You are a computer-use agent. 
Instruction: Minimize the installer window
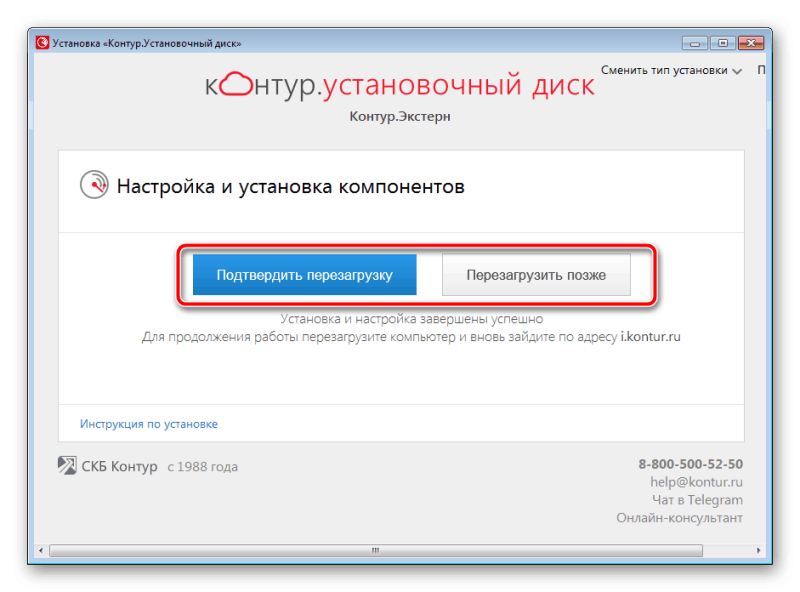coord(694,43)
